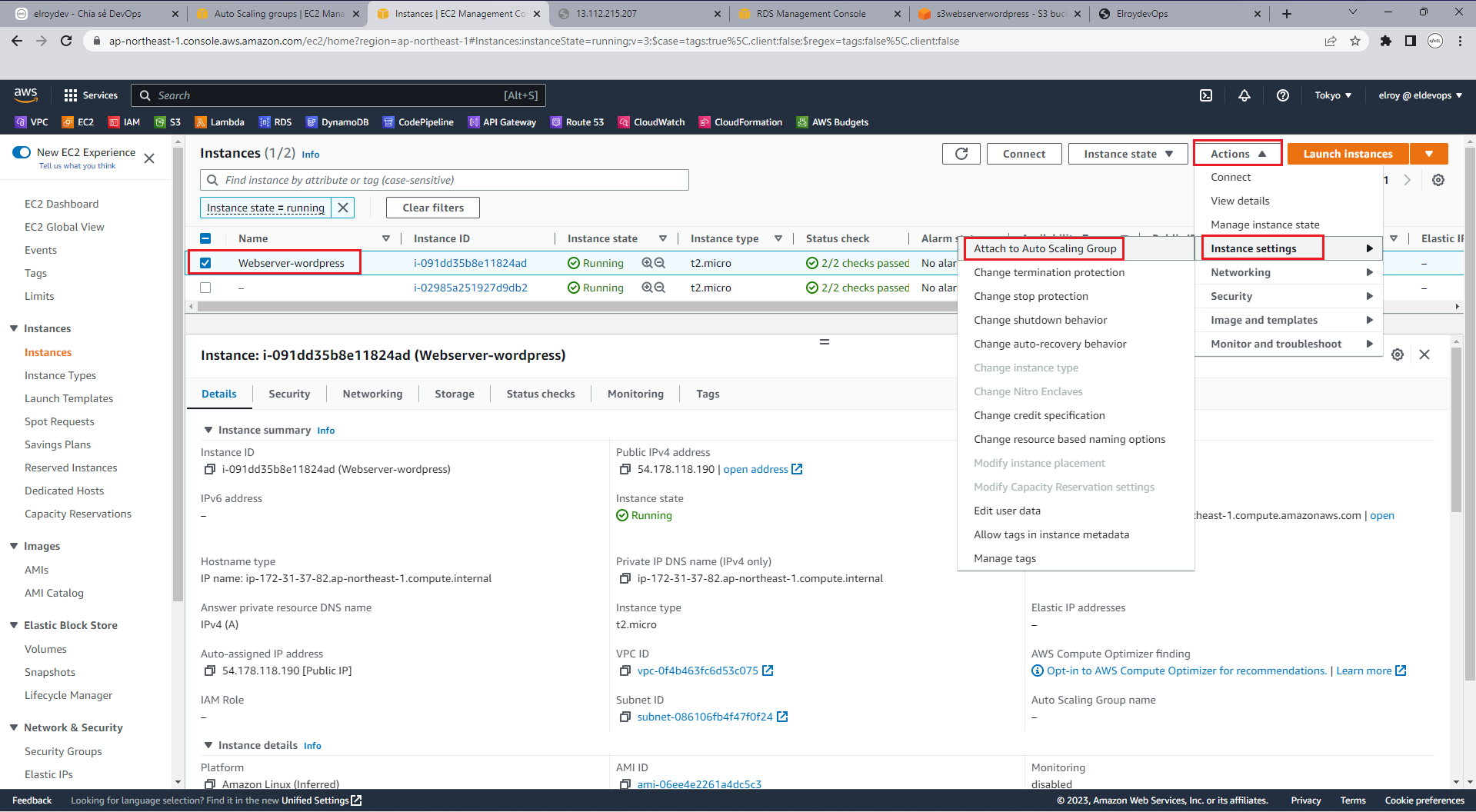Click the Clear filters button
Screen dimensions: 1476x812
(433, 208)
